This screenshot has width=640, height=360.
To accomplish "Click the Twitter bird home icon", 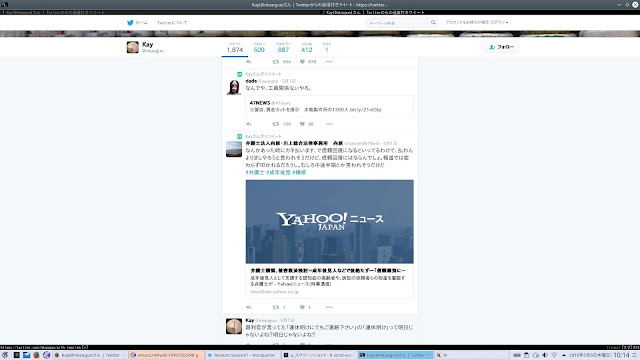I will coord(130,23).
